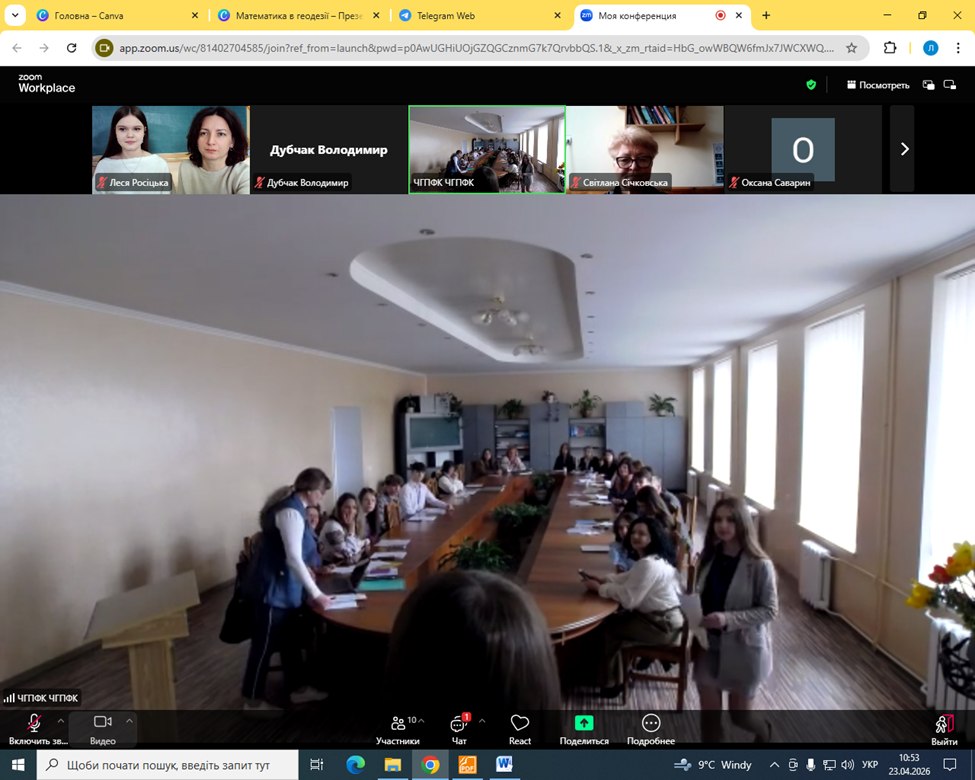Unmute the microphone in Zoom
Screen dimensions: 975x780
tap(34, 727)
